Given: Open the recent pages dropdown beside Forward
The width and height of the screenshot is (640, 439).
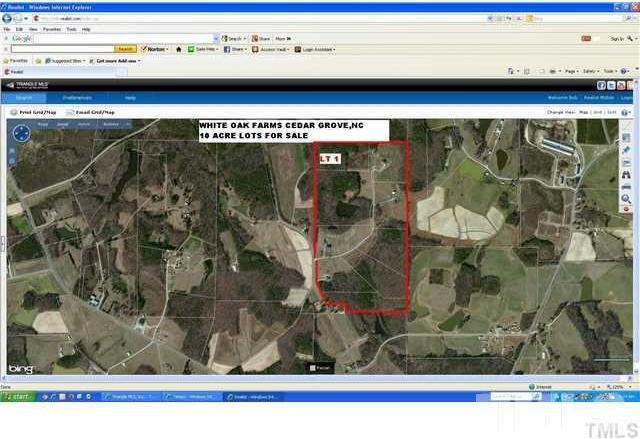Looking at the screenshot, I should (x=26, y=19).
